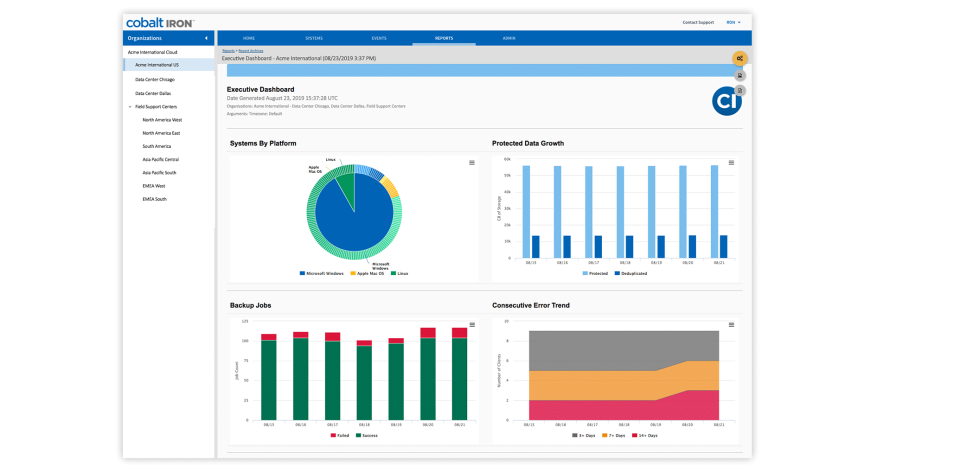Viewport: 960px width, 473px height.
Task: Click the Contact Support link
Action: [x=698, y=23]
